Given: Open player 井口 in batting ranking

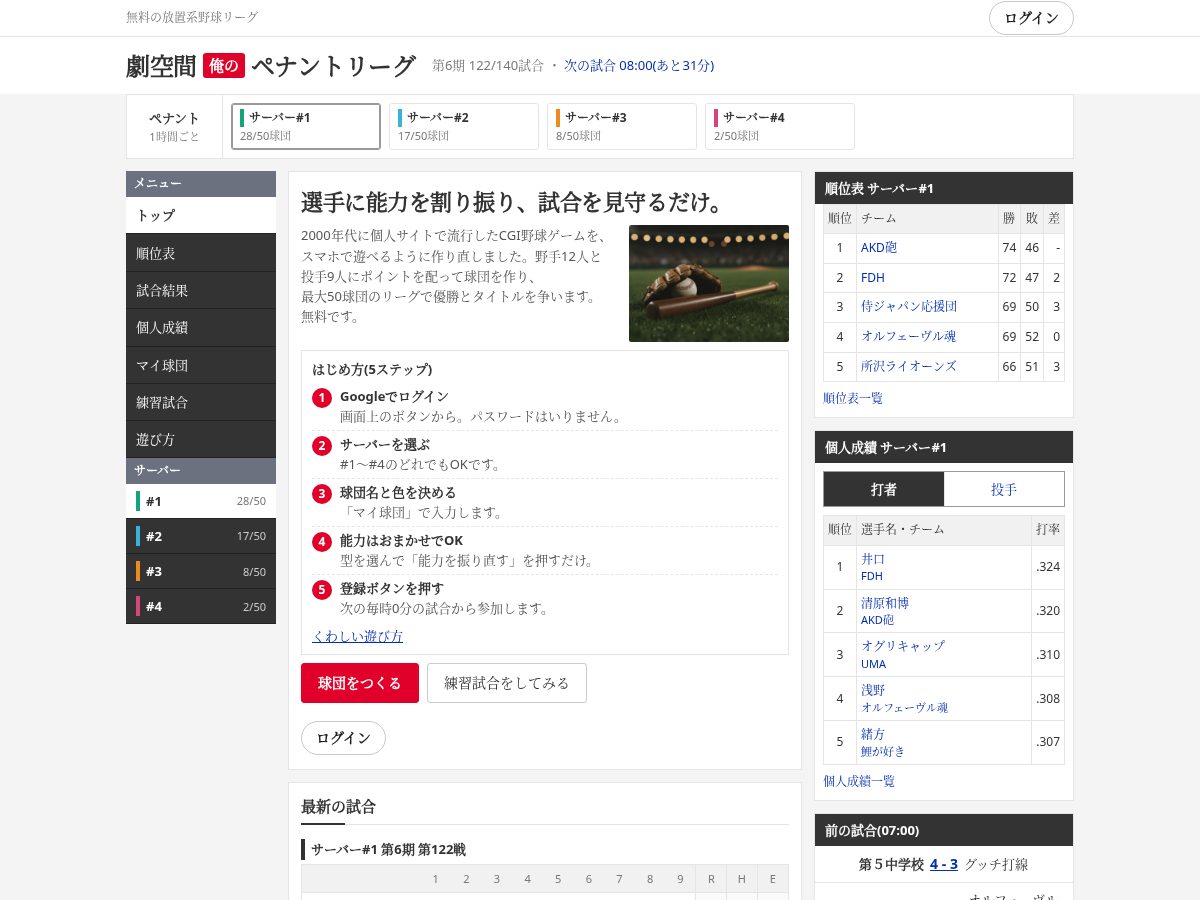Looking at the screenshot, I should point(873,559).
